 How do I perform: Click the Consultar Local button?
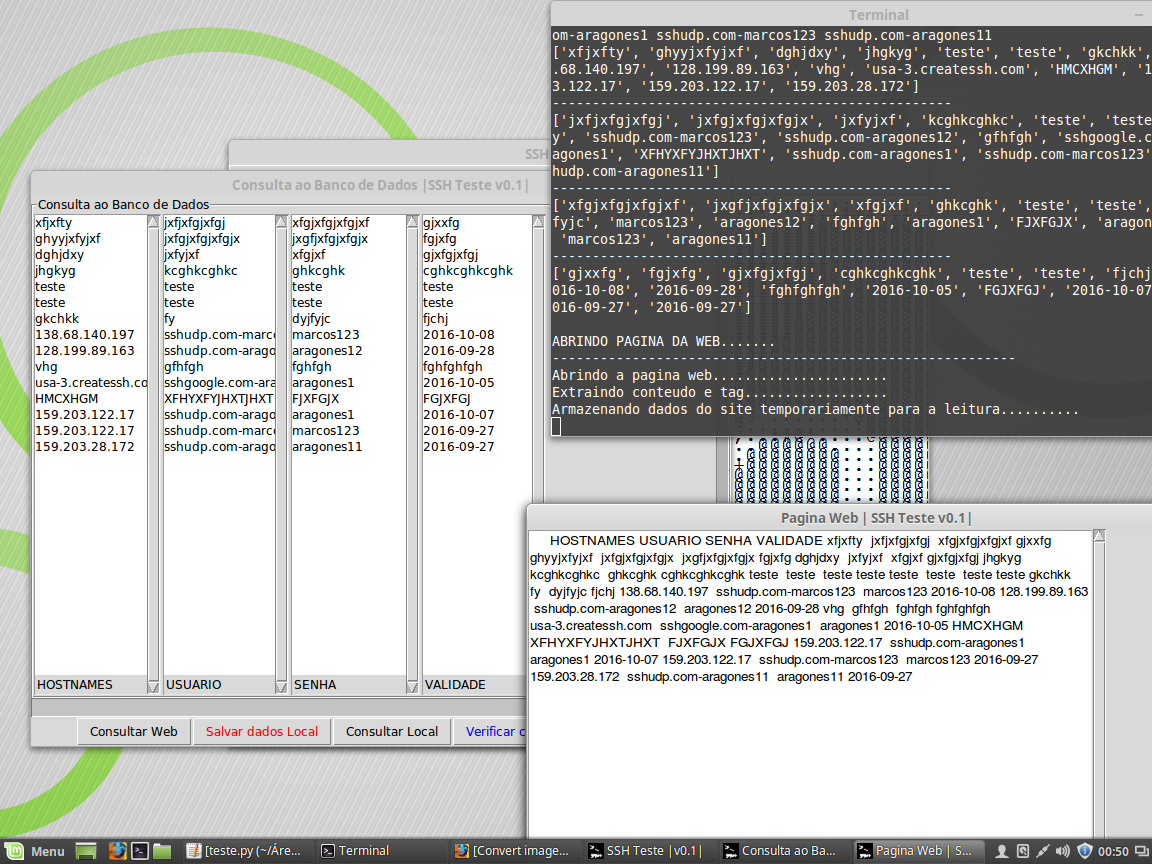(x=392, y=731)
